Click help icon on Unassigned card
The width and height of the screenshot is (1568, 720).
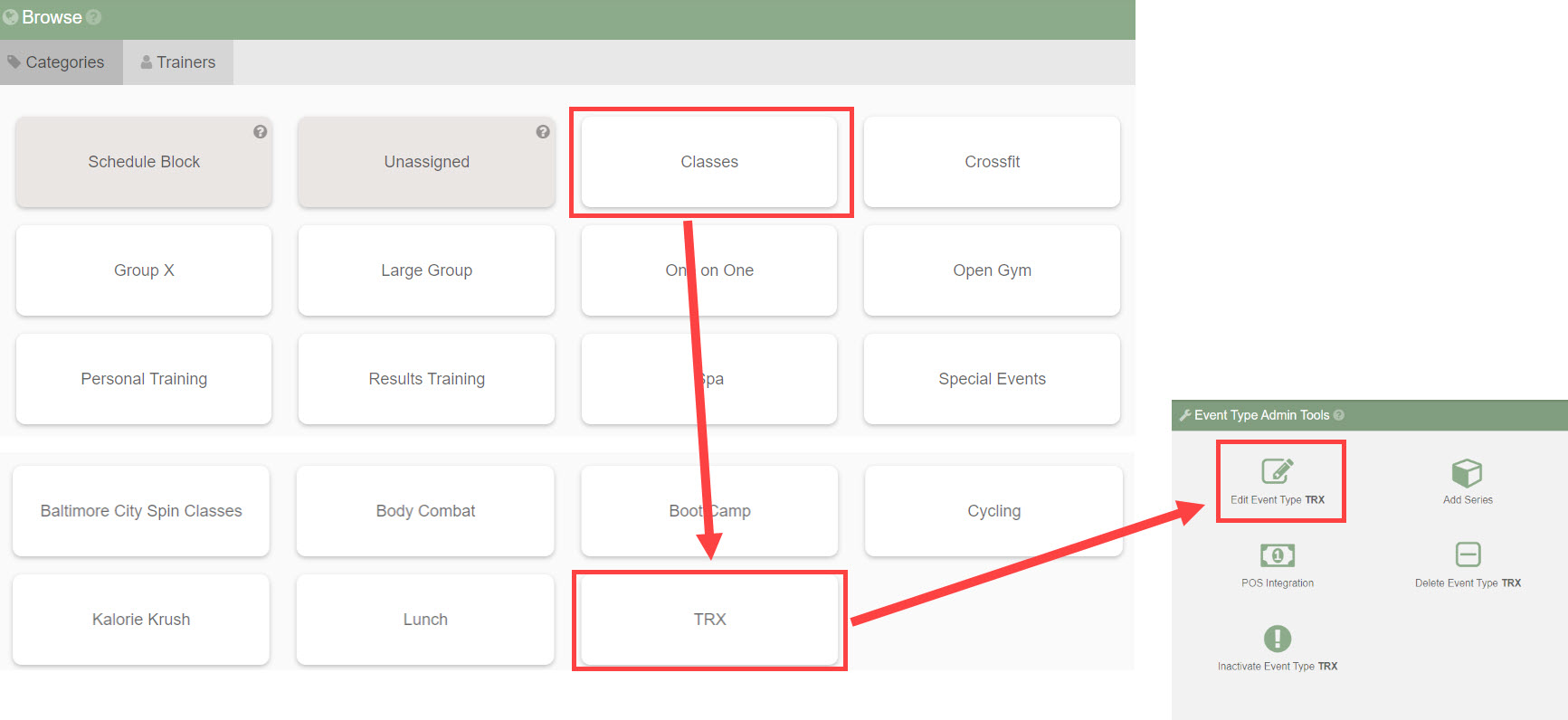point(543,132)
